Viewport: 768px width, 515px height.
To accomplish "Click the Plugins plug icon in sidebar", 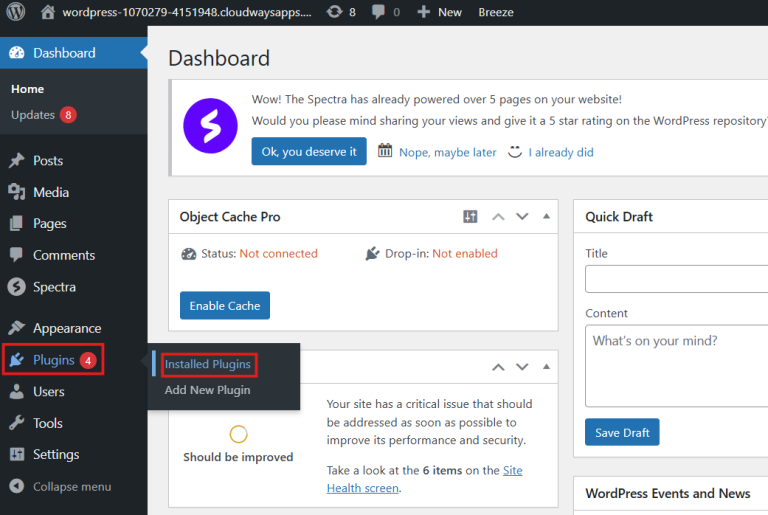I will point(17,360).
